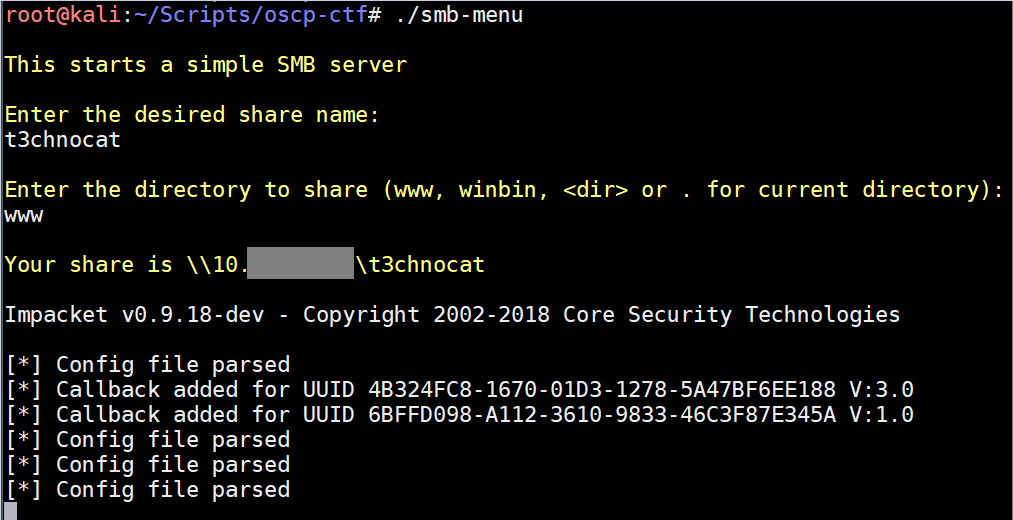Click 'Core Security Technologies' copyright text

click(731, 315)
